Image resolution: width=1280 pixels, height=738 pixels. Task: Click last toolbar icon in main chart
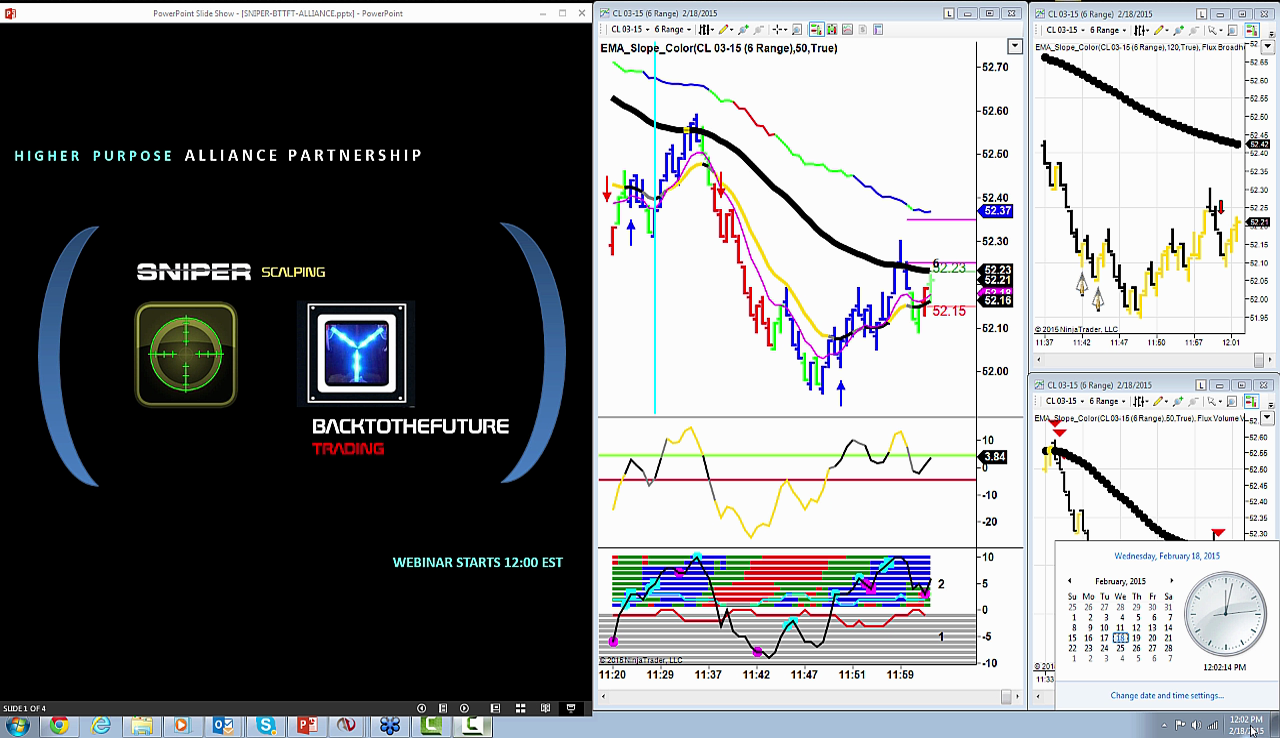tap(879, 30)
